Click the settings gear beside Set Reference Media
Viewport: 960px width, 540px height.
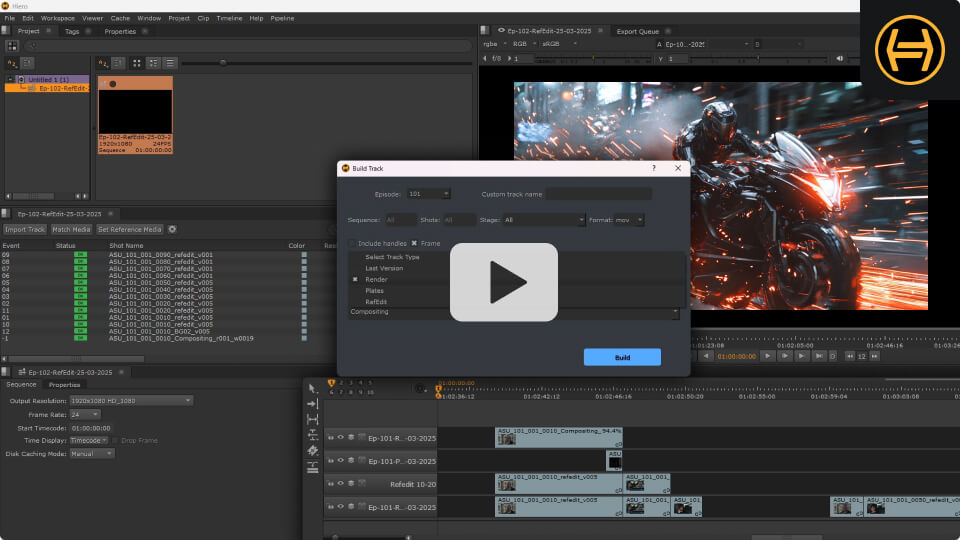(x=172, y=229)
